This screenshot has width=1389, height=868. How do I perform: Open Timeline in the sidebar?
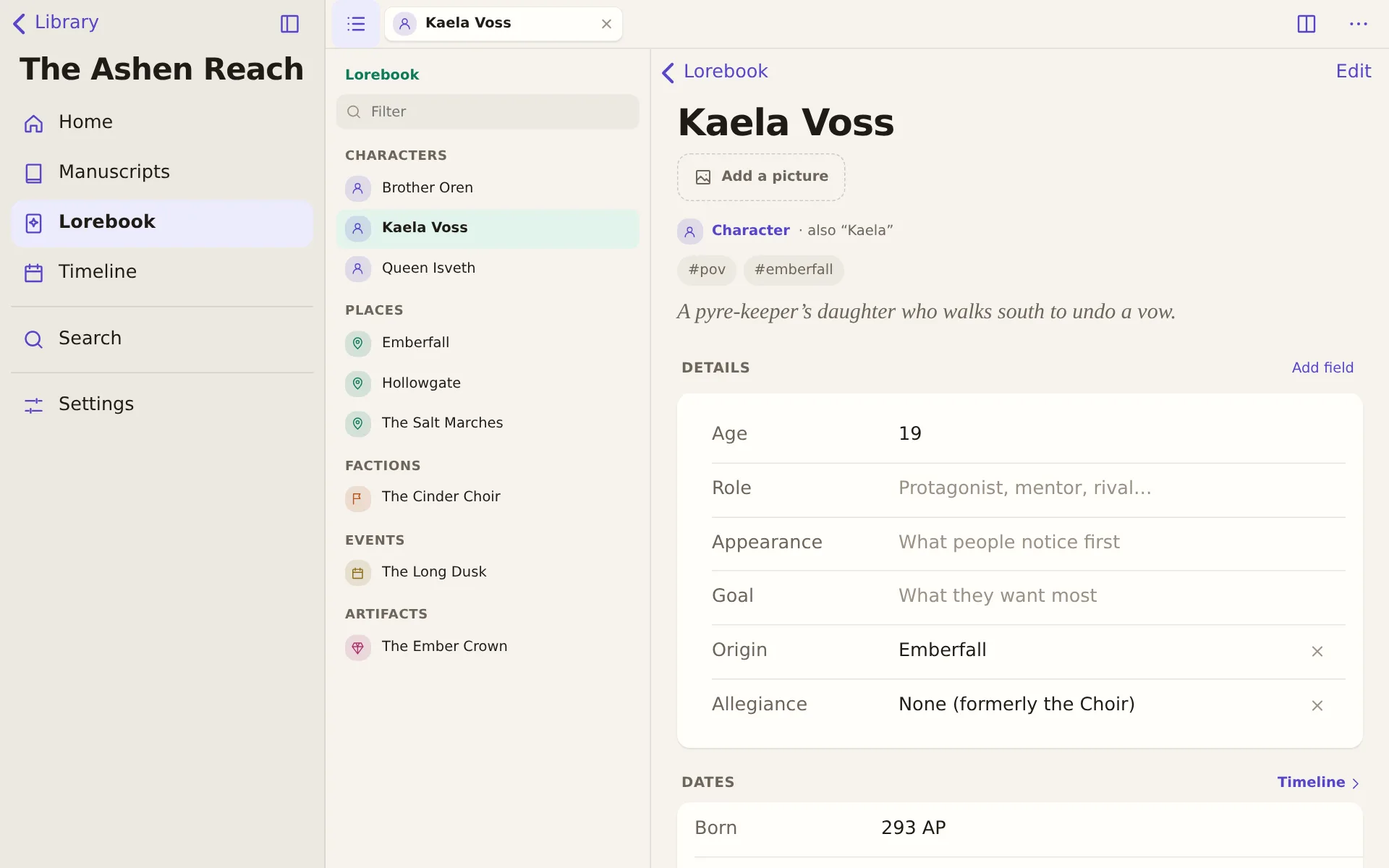[162, 272]
